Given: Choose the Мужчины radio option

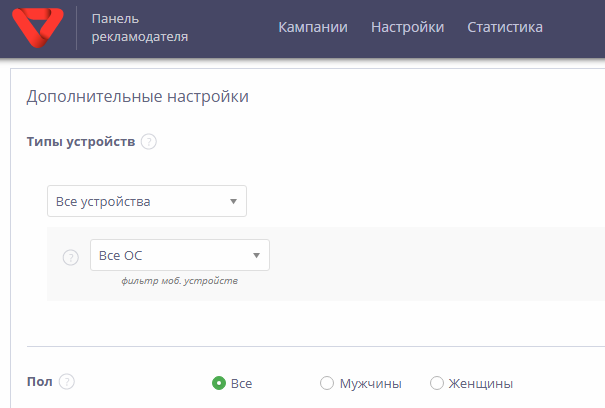Looking at the screenshot, I should (x=327, y=383).
